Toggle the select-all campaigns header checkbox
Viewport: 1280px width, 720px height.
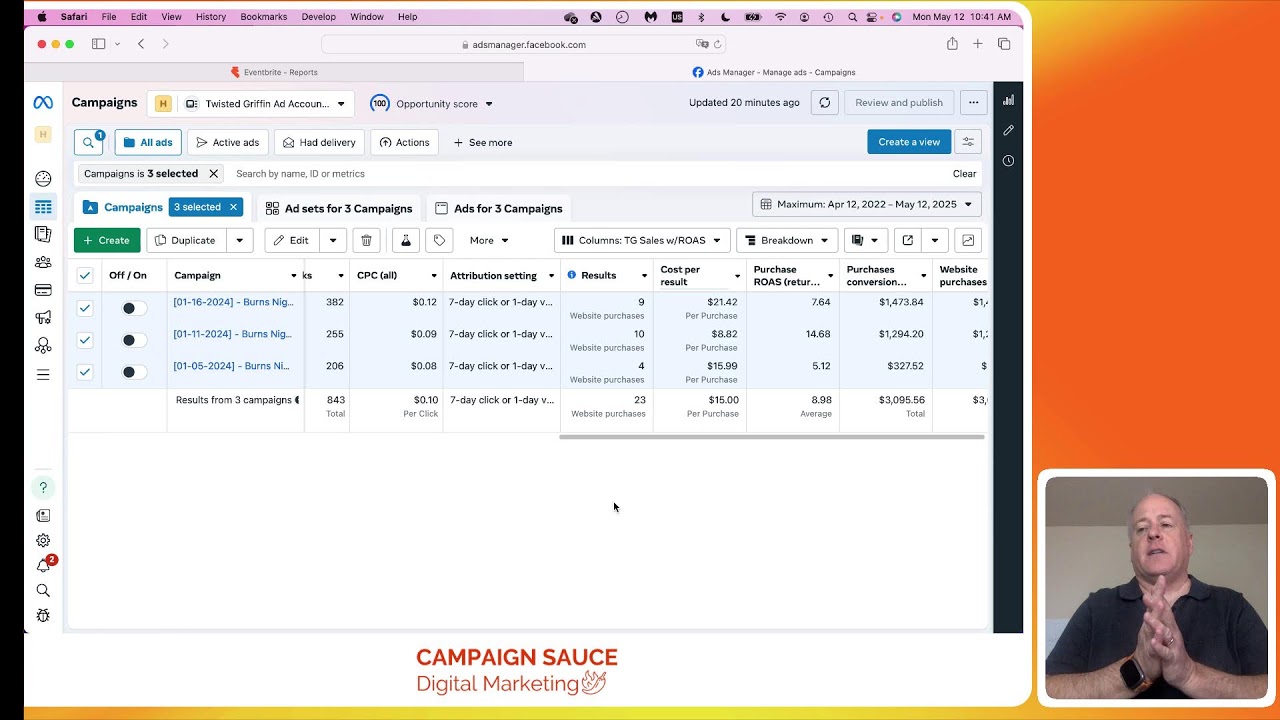[85, 276]
